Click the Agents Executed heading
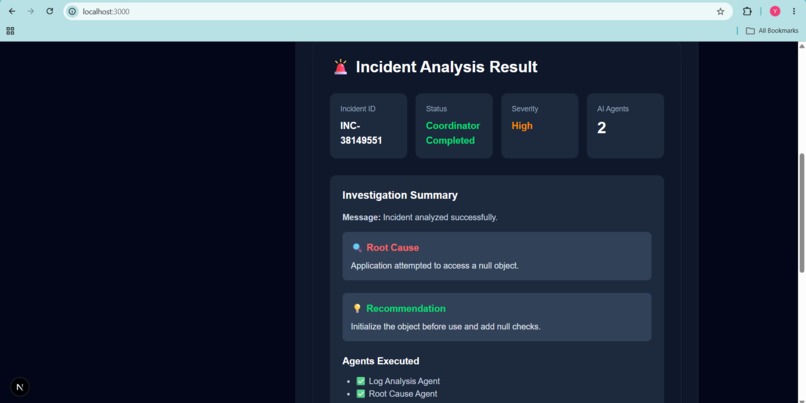Viewport: 806px width, 403px height. tap(381, 361)
